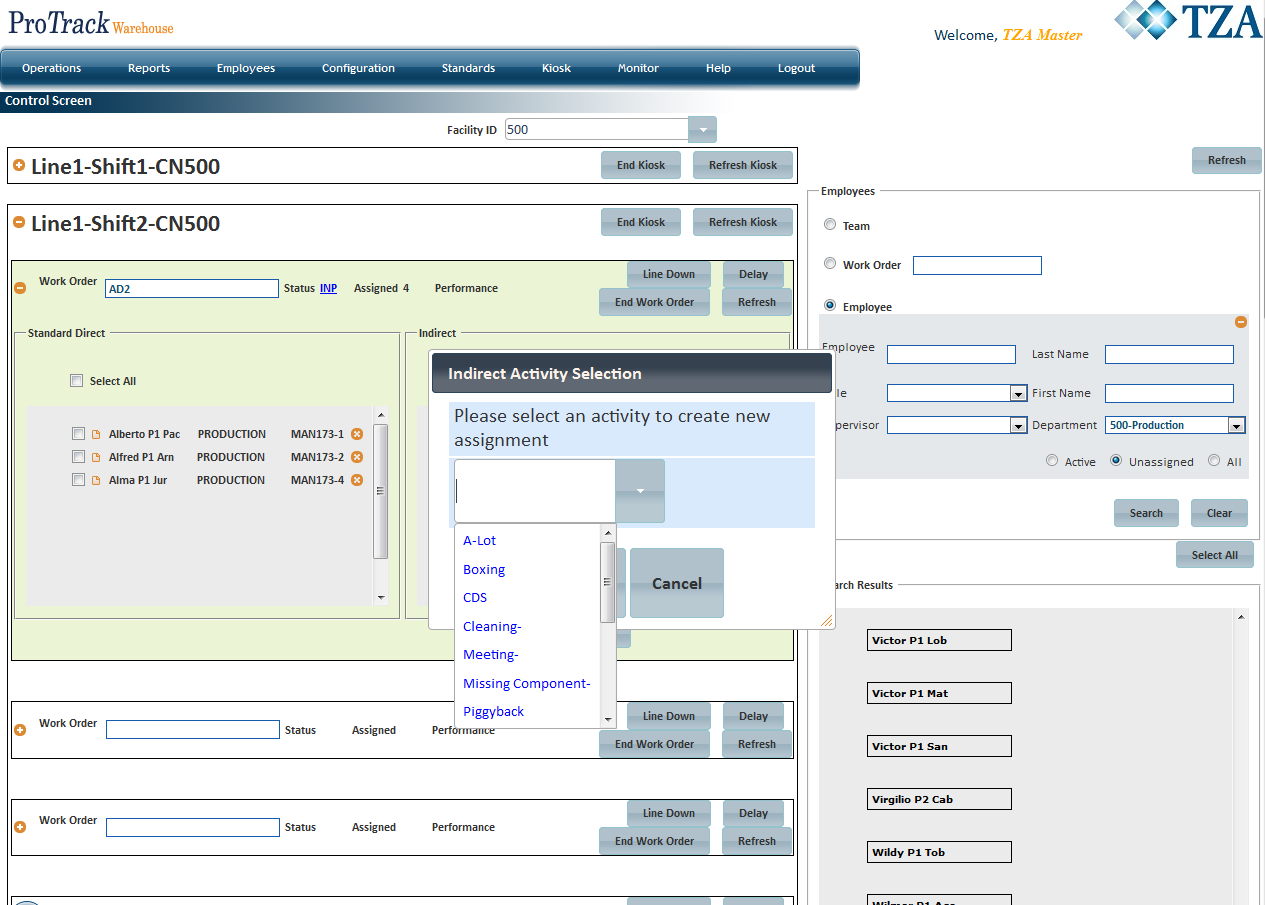Click the Search button in Employees panel
Image resolution: width=1265 pixels, height=905 pixels.
click(1146, 513)
